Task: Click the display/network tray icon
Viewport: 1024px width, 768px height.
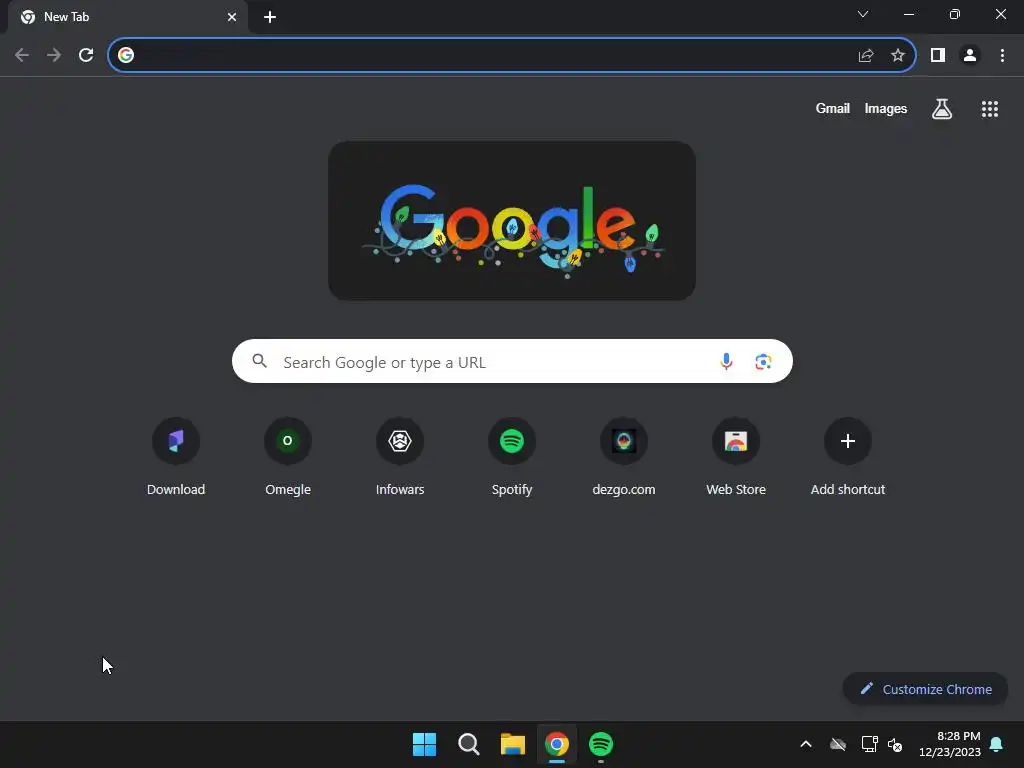Action: (869, 744)
